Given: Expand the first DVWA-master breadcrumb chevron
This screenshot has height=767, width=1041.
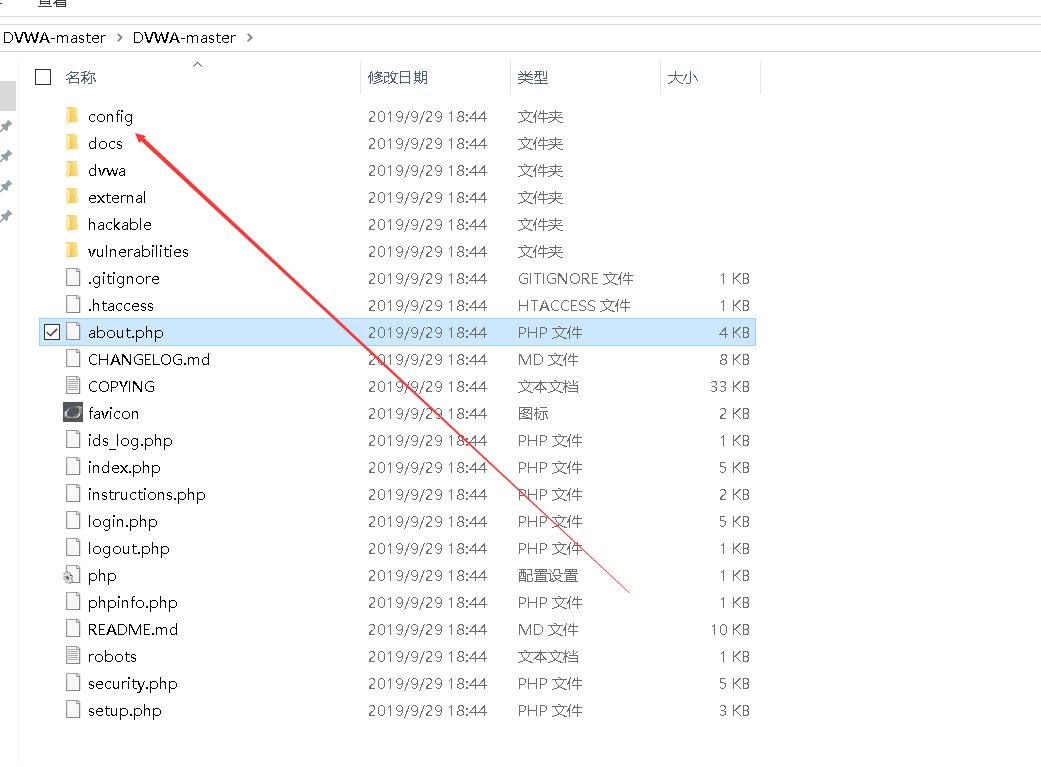Looking at the screenshot, I should tap(120, 38).
